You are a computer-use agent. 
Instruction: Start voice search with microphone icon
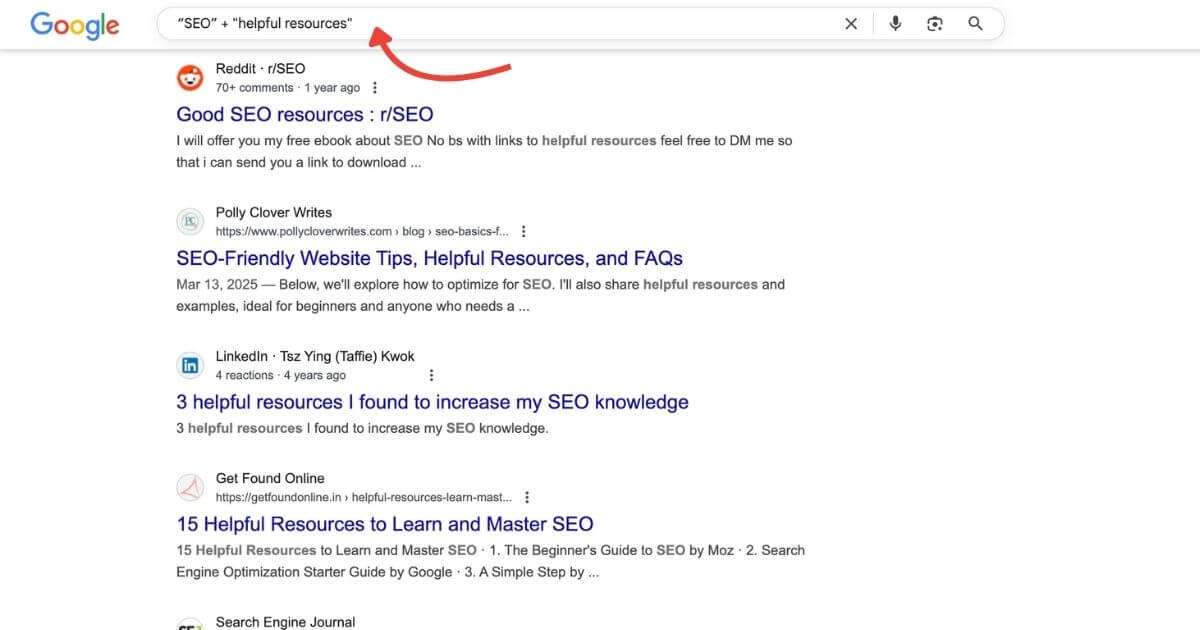pos(895,24)
